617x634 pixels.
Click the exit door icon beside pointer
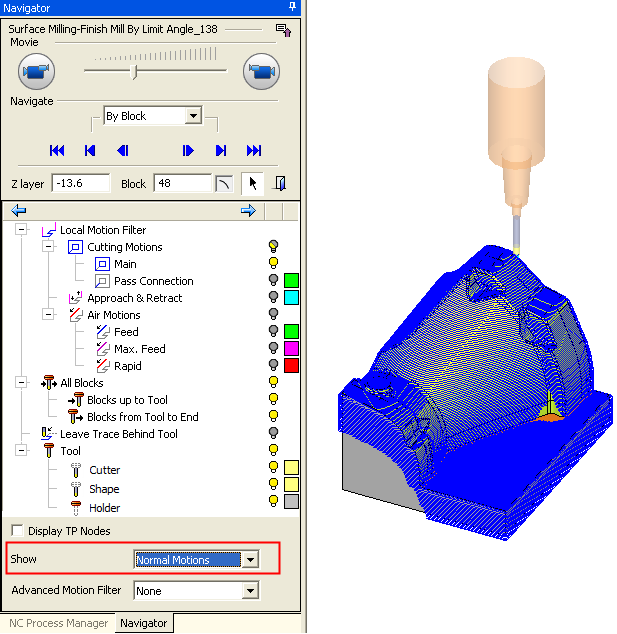click(280, 183)
